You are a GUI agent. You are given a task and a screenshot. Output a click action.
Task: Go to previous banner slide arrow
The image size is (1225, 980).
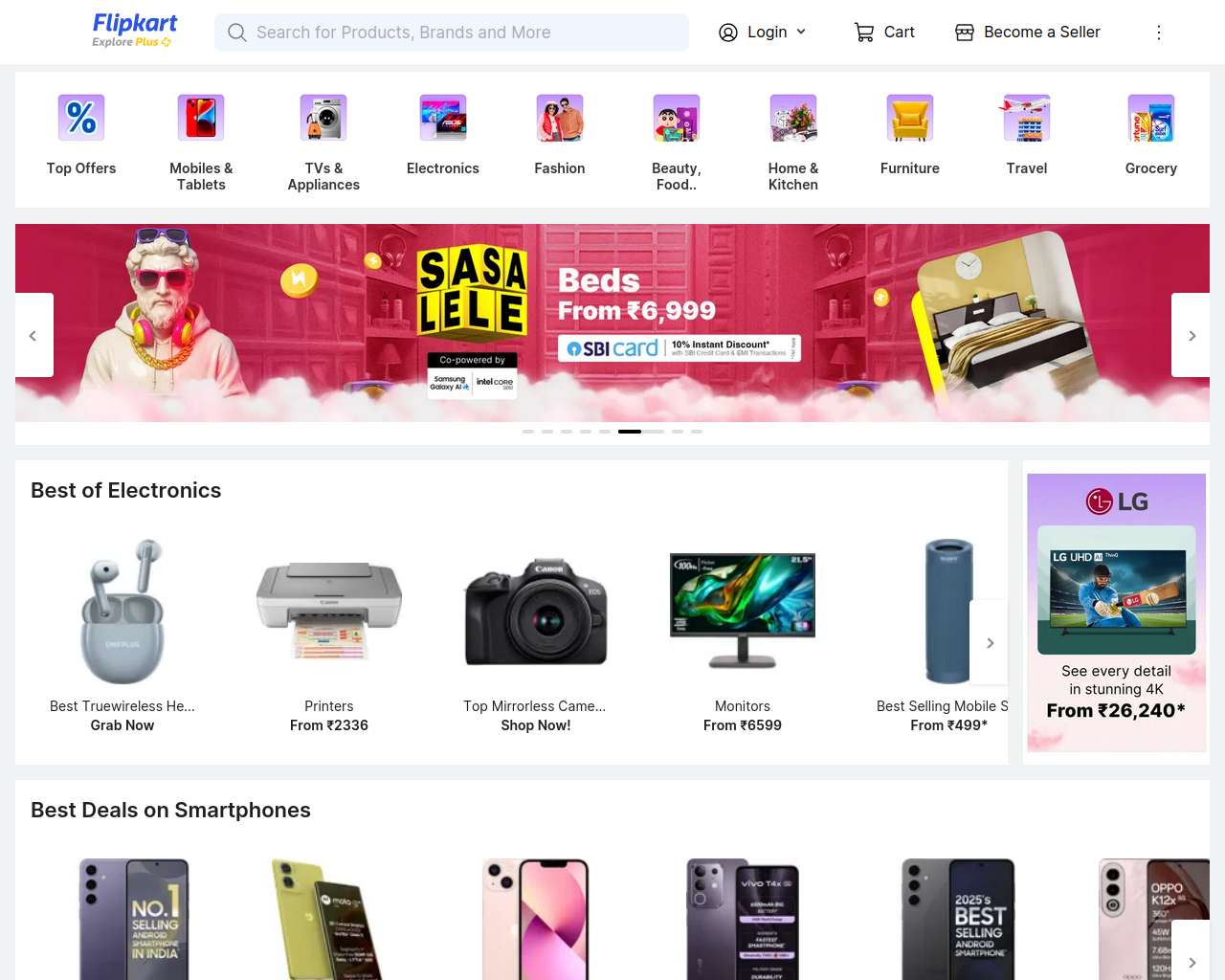(33, 335)
